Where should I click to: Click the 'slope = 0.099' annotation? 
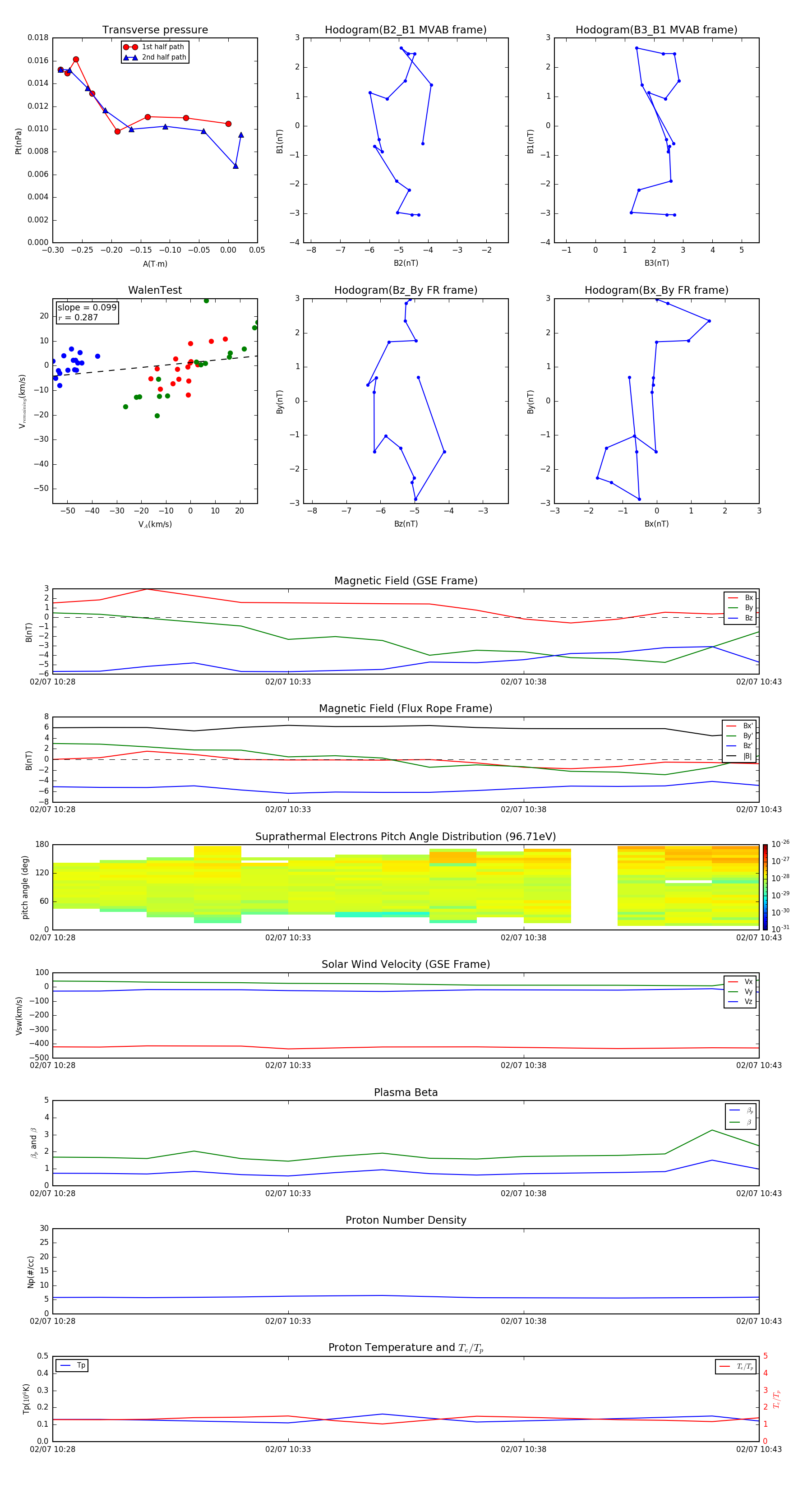click(87, 308)
